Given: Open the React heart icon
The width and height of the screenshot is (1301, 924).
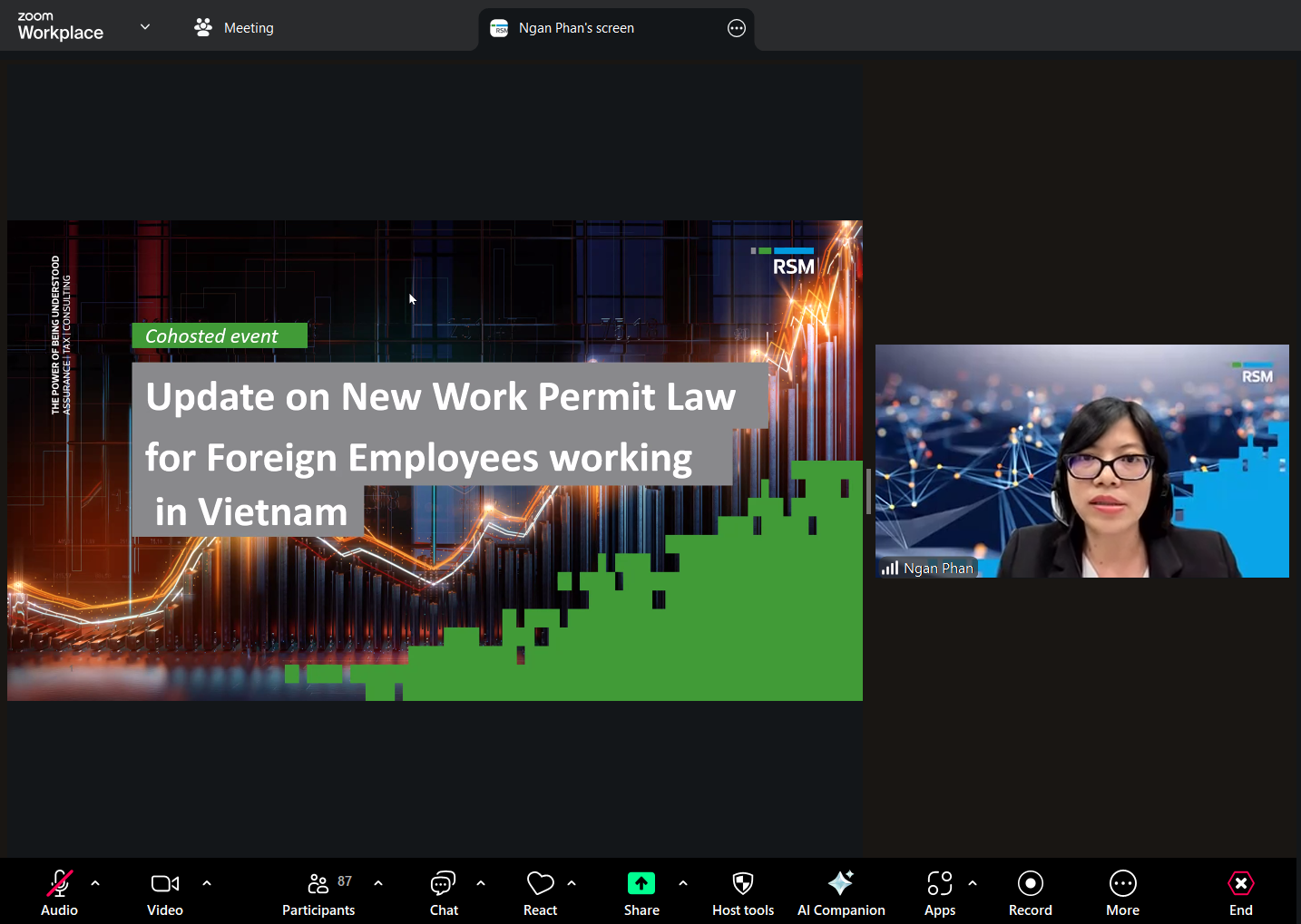Looking at the screenshot, I should 540,892.
